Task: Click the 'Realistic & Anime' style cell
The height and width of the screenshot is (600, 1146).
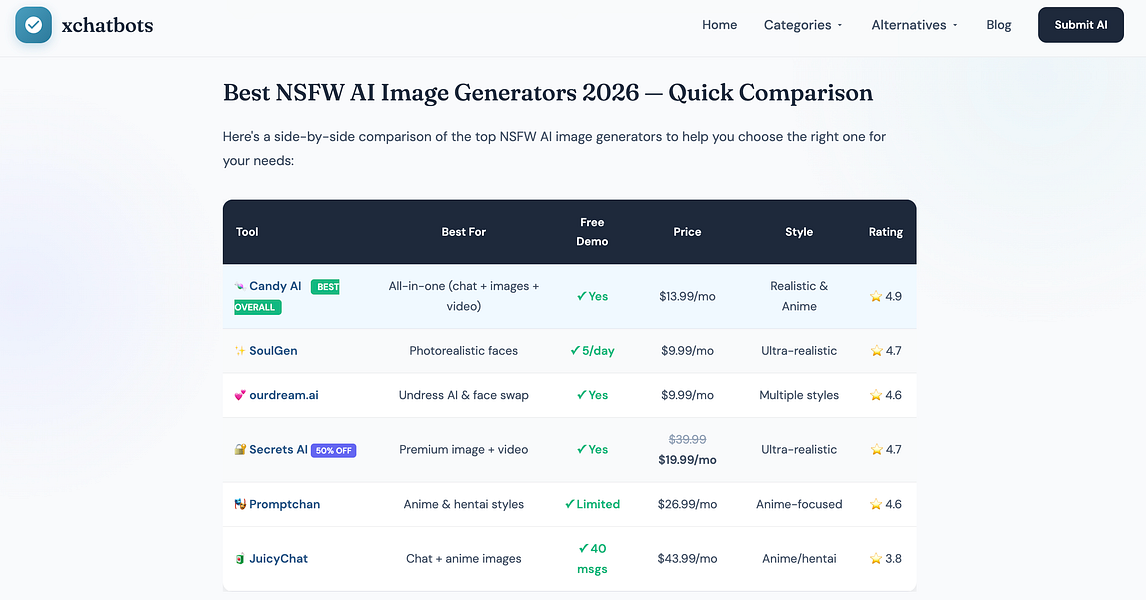Action: pos(799,296)
